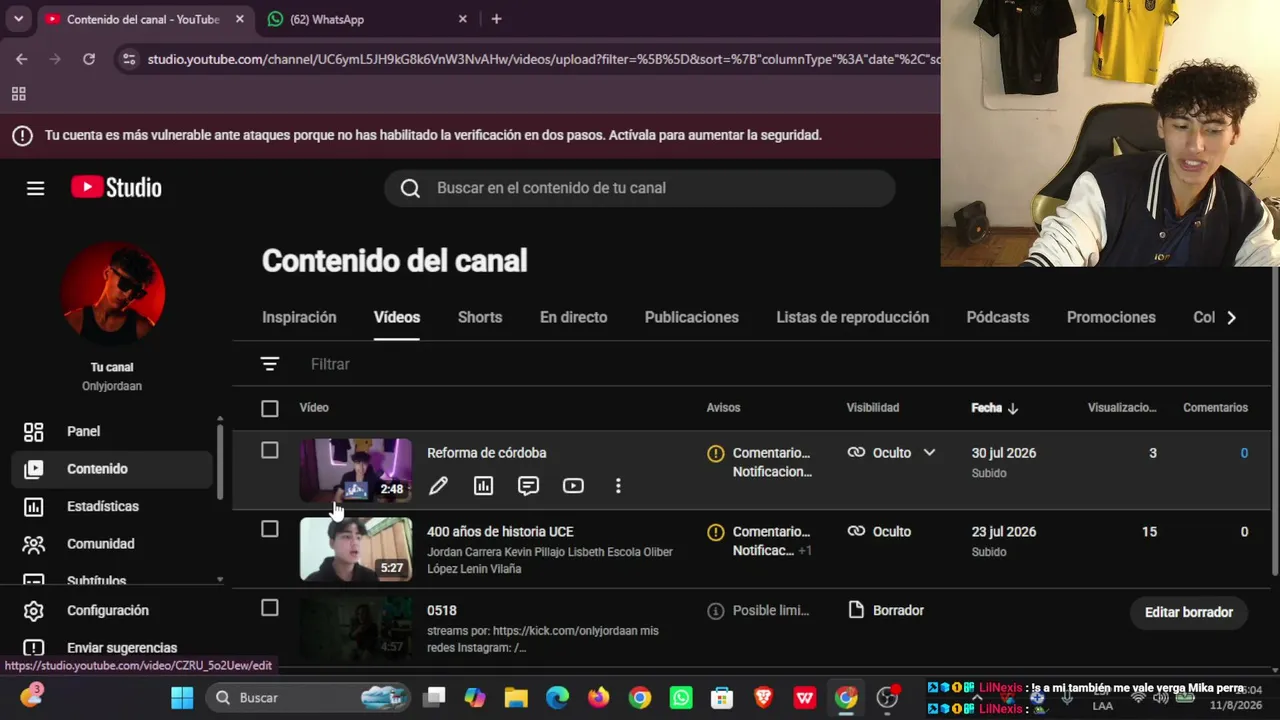Image resolution: width=1280 pixels, height=720 pixels.
Task: Open analytics icon for Reforma de córdoba
Action: [484, 486]
